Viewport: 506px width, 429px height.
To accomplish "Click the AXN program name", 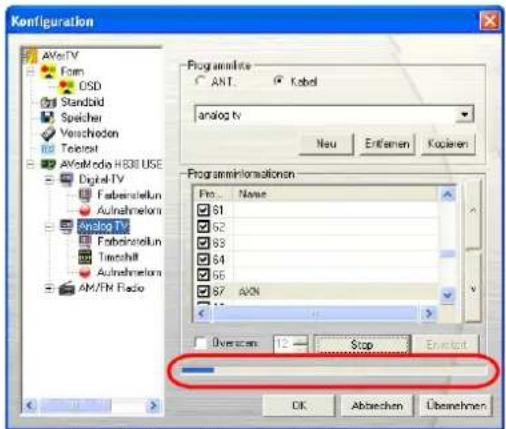I will pos(249,292).
